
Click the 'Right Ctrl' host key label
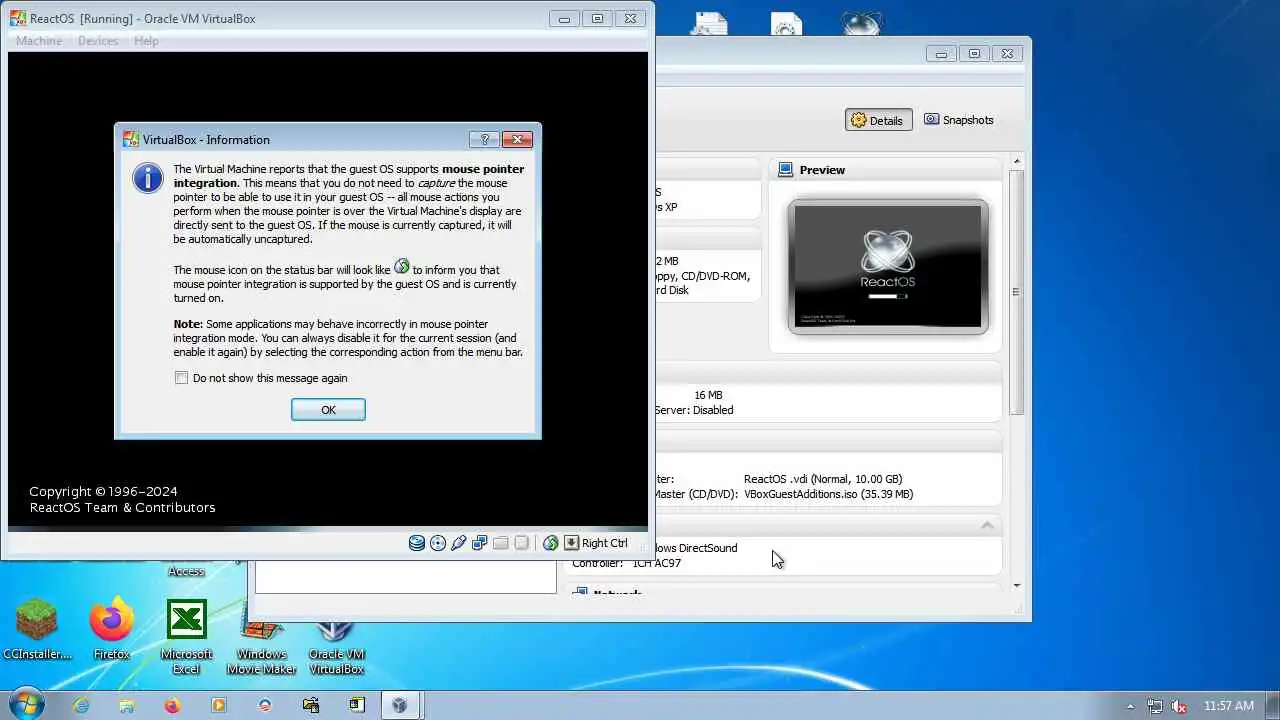pyautogui.click(x=605, y=543)
